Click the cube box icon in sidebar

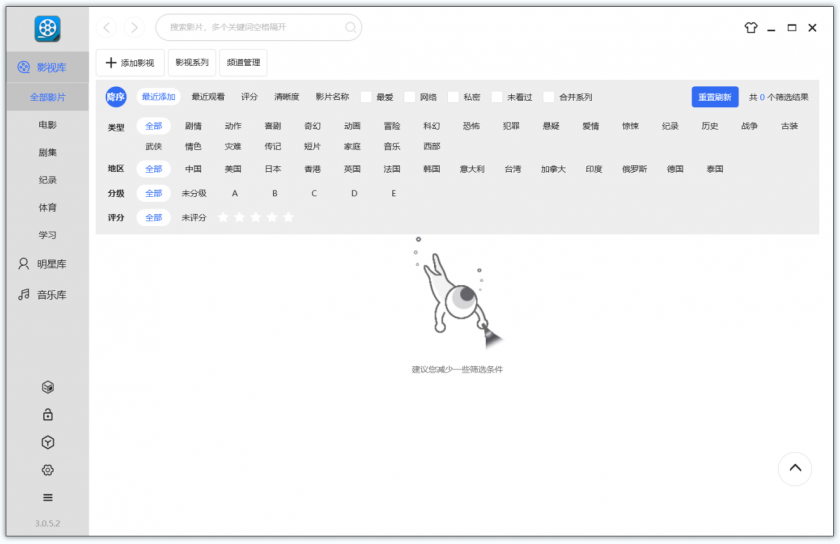pos(47,387)
